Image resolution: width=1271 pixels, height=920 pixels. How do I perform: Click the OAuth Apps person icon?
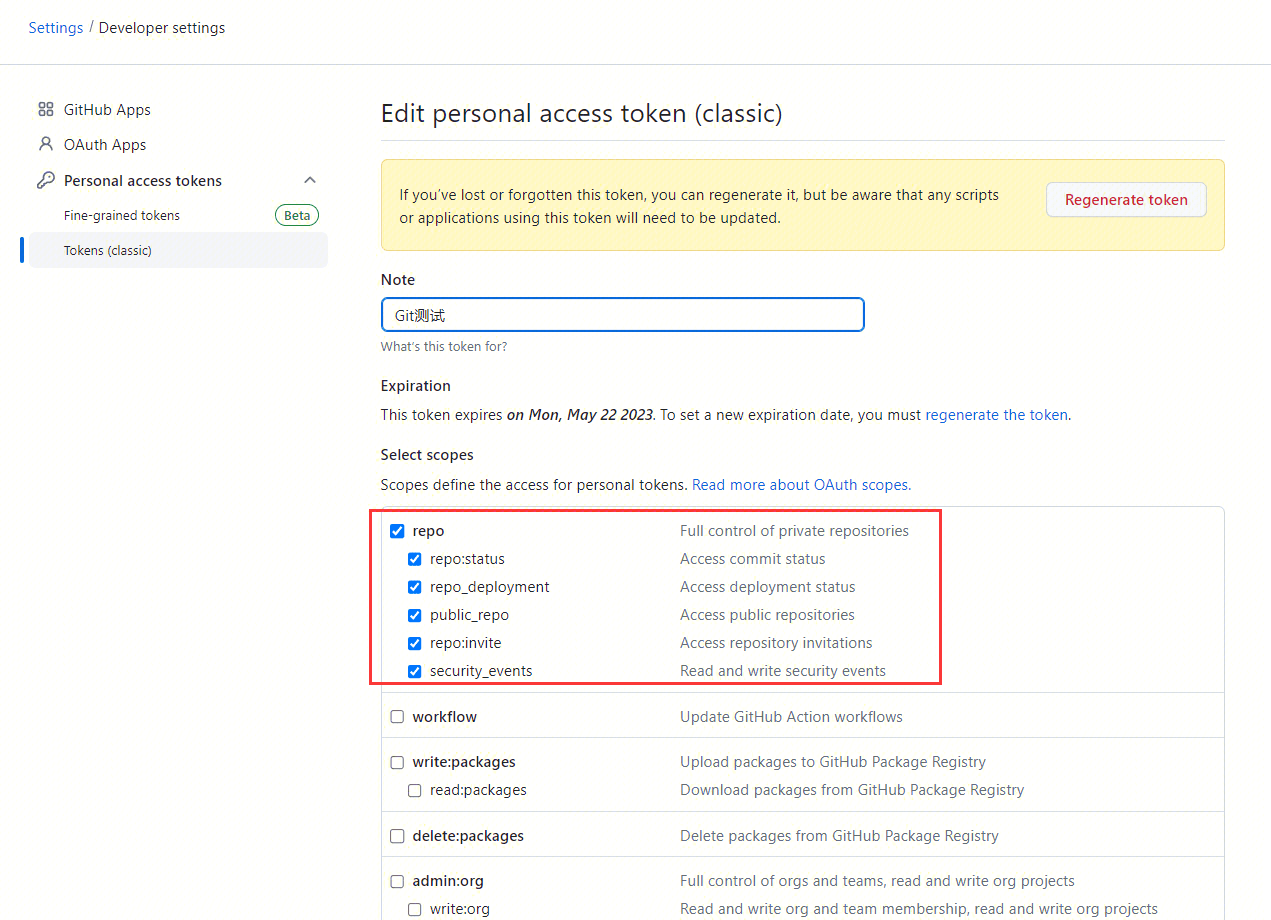pos(46,144)
